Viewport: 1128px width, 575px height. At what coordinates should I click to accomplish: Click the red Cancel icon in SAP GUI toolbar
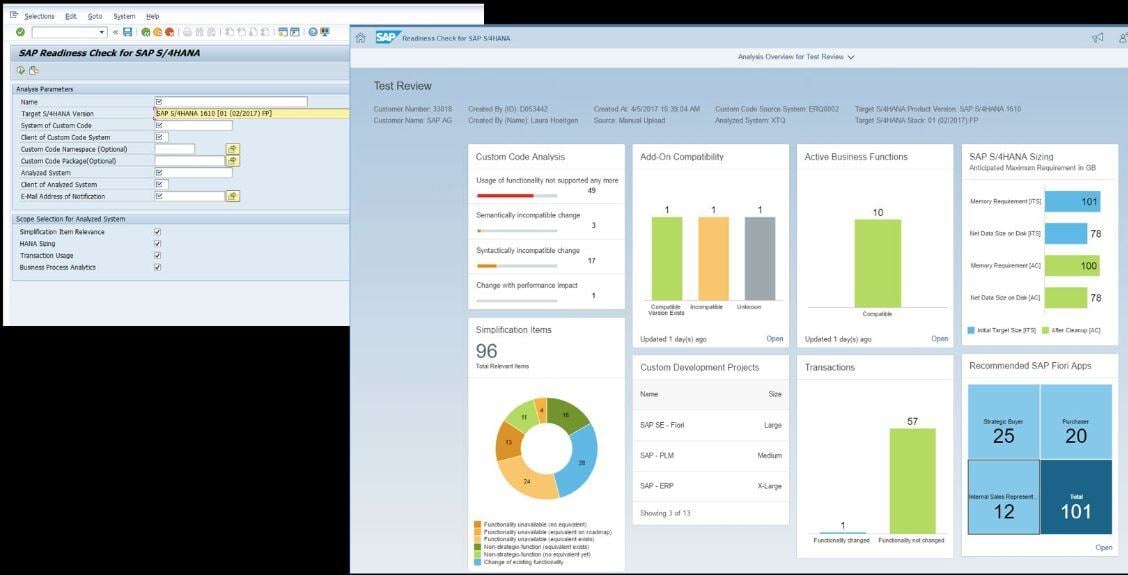click(x=170, y=32)
